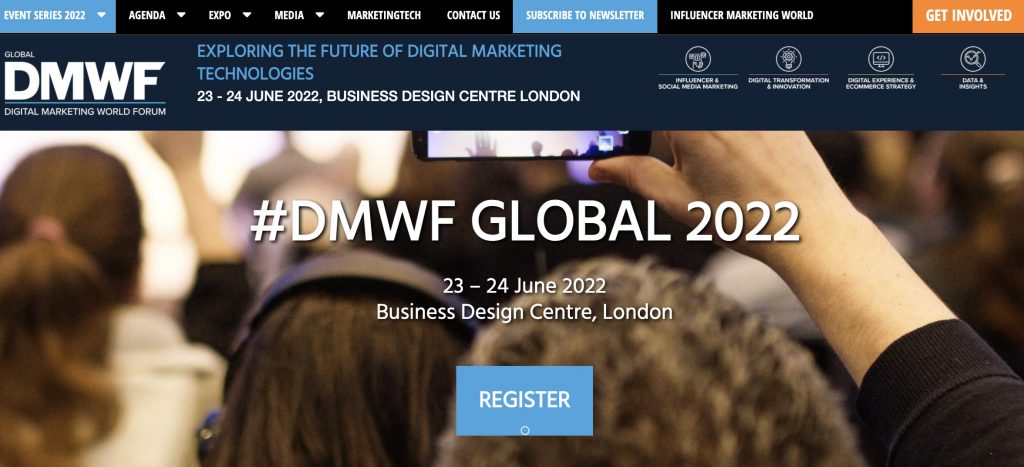Click the #DMWF GLOBAL 2022 hero heading
Viewport: 1024px width, 467px height.
point(525,221)
